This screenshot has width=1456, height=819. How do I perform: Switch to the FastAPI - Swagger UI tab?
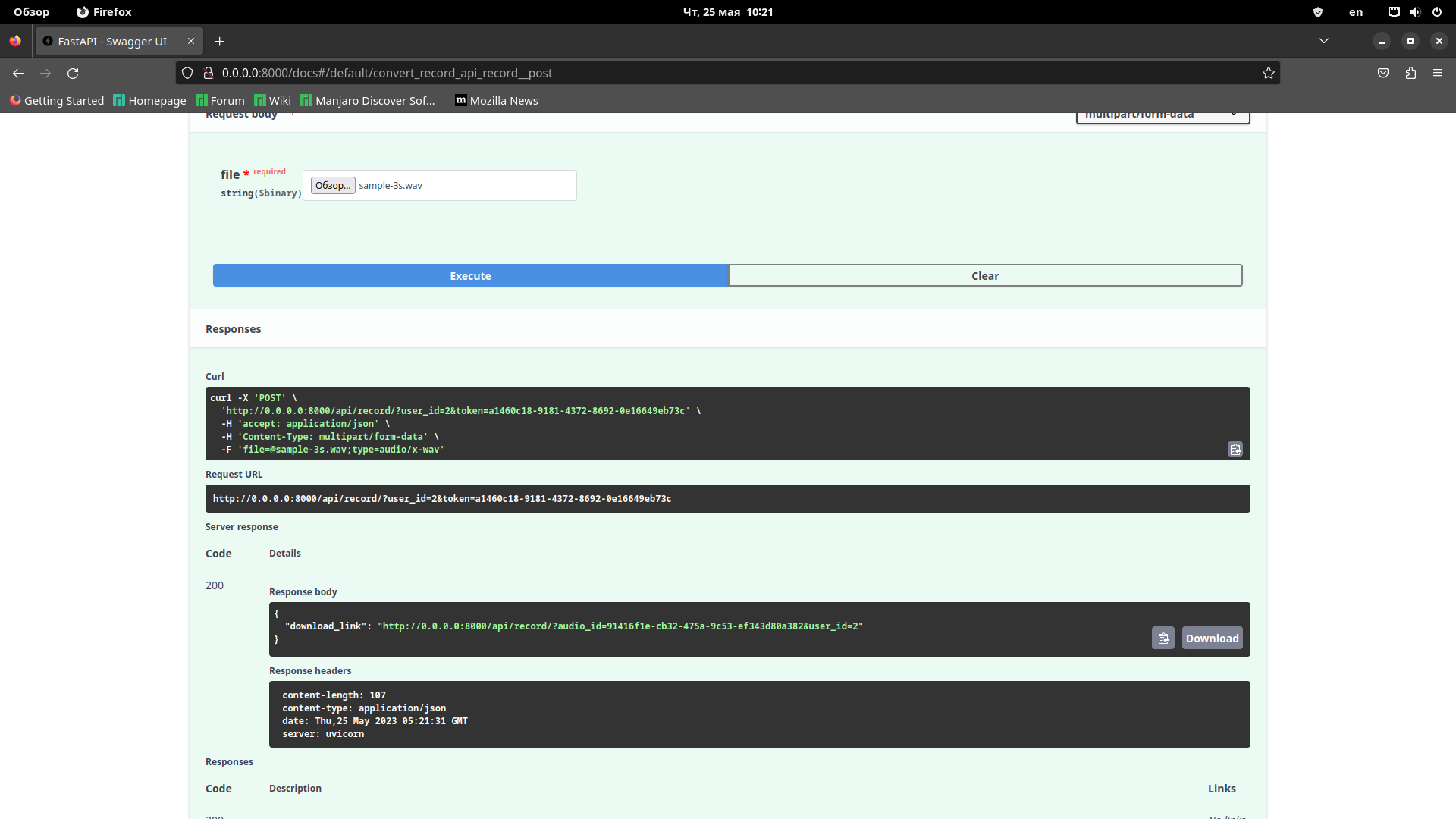[114, 41]
